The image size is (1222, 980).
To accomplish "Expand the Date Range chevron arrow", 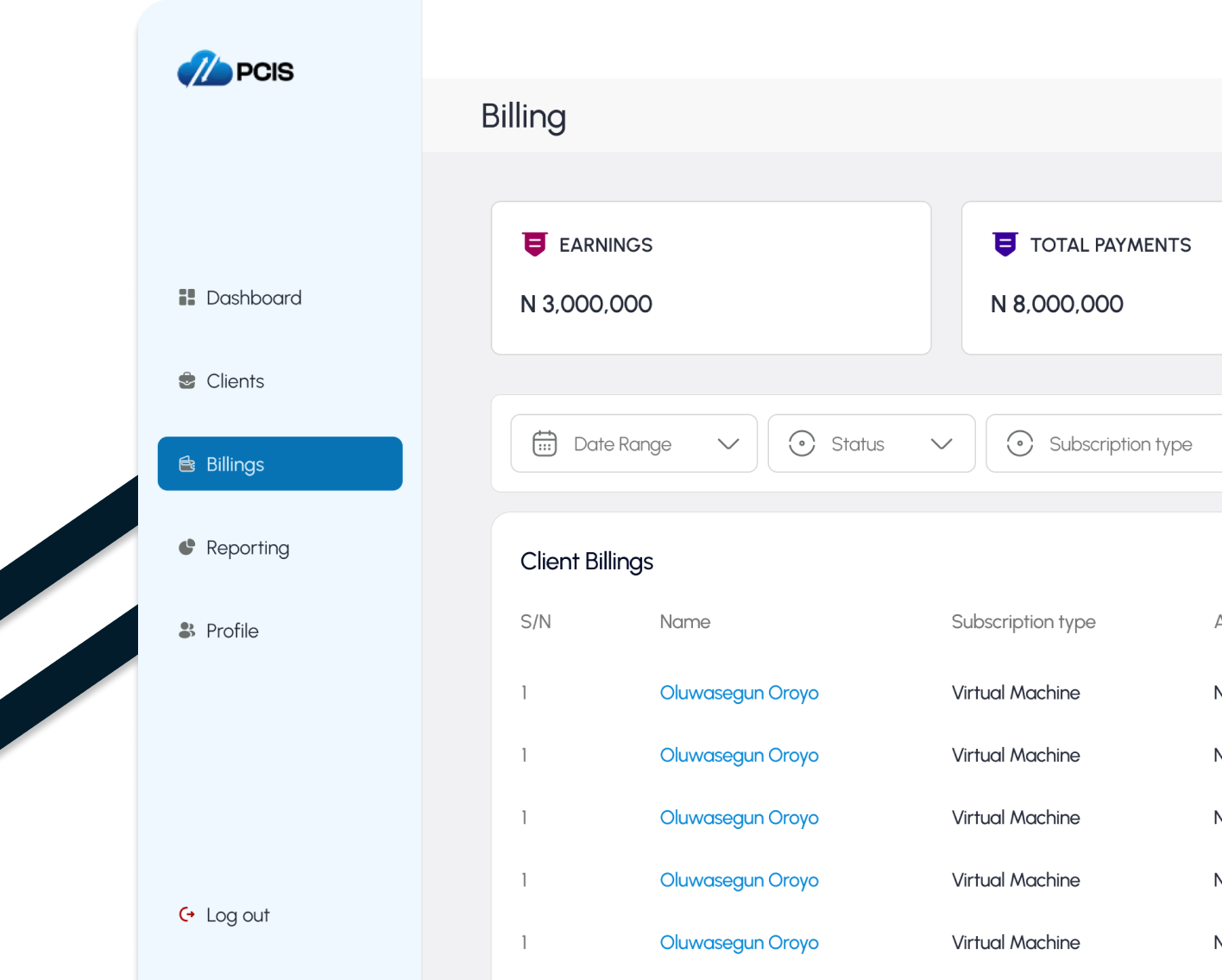I will (x=728, y=443).
